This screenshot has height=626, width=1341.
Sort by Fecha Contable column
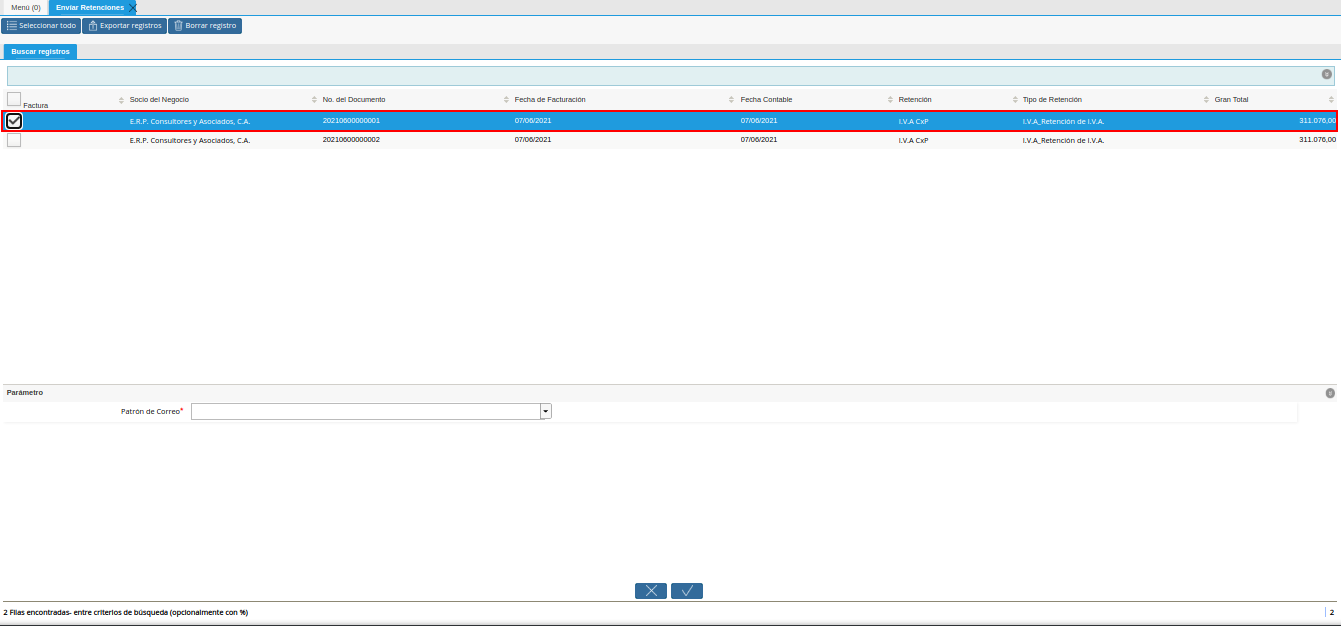pos(767,99)
